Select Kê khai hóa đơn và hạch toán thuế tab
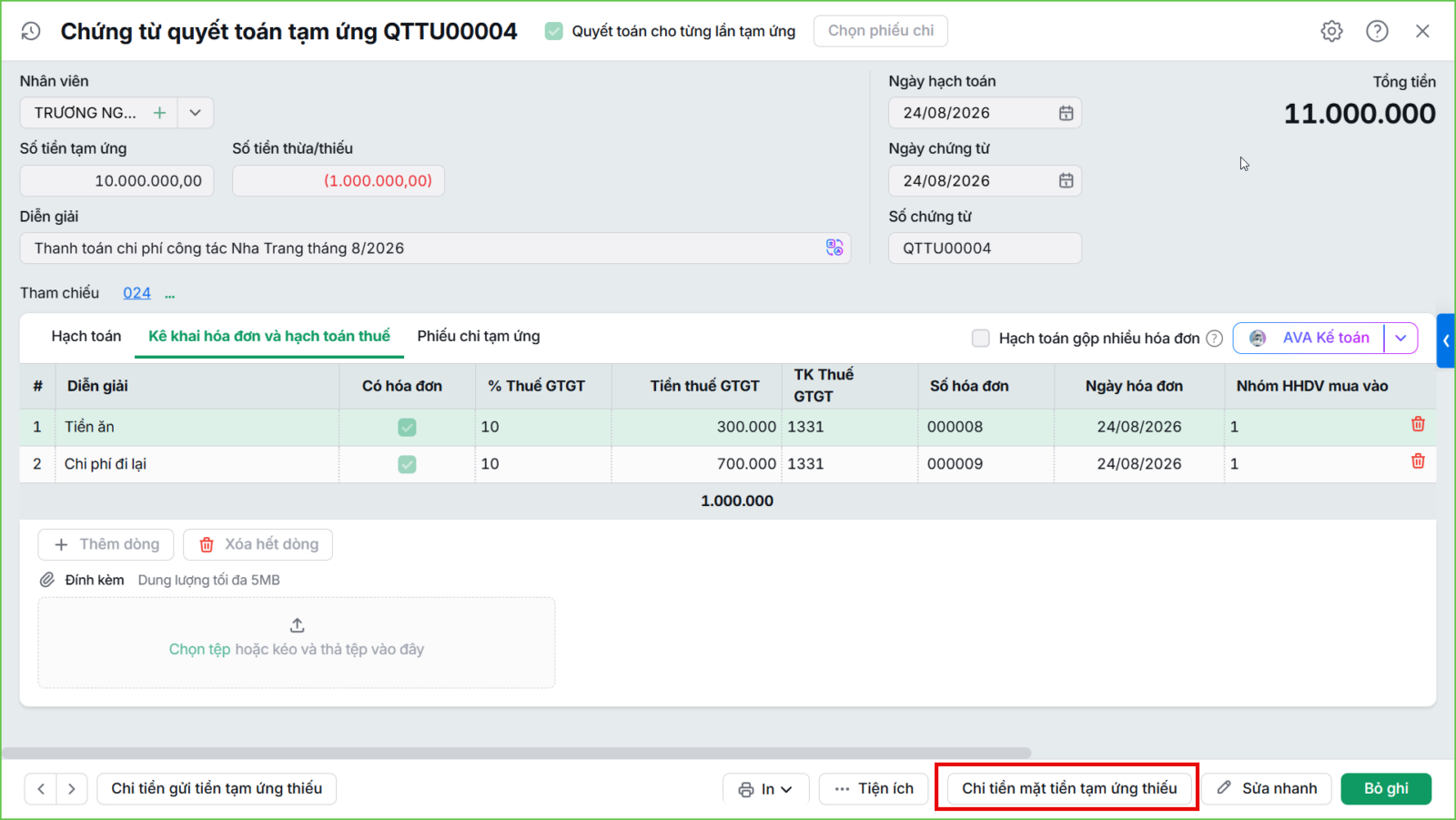The image size is (1456, 820). tap(269, 336)
